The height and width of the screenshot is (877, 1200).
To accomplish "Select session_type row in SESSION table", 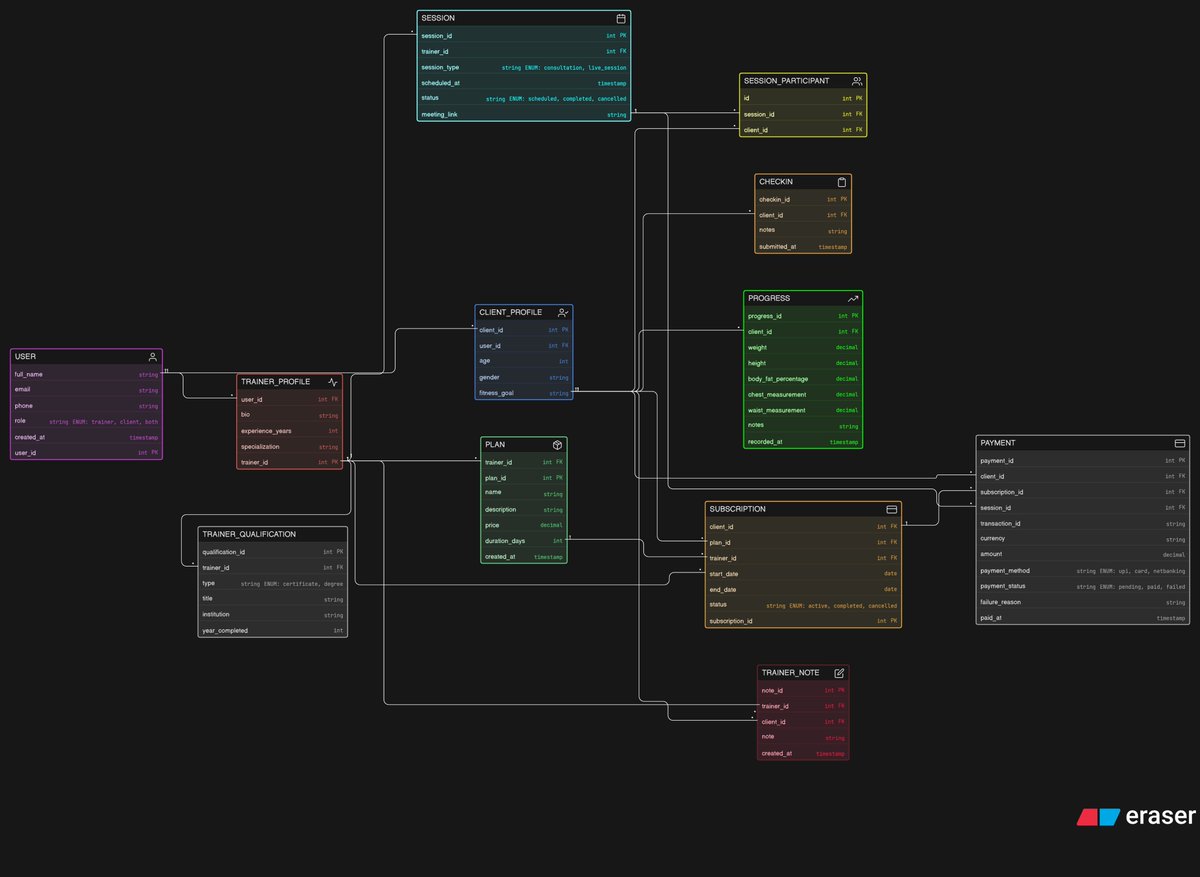I will tap(524, 67).
